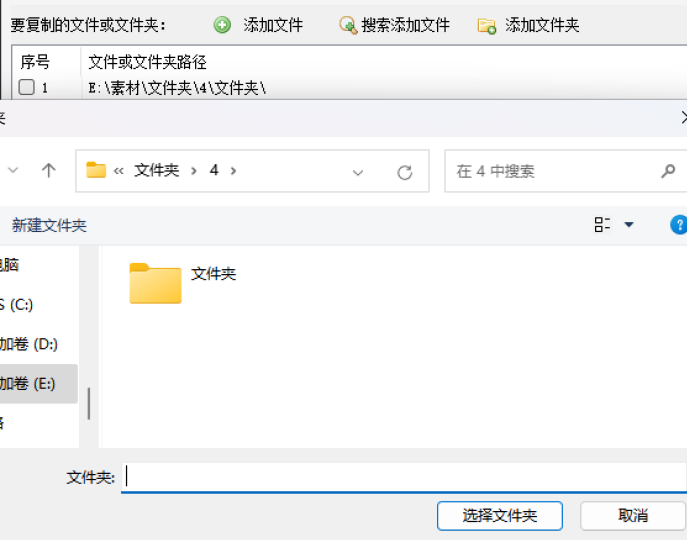Viewport: 688px width, 541px height.
Task: Expand the view options dropdown arrow
Action: (x=629, y=225)
